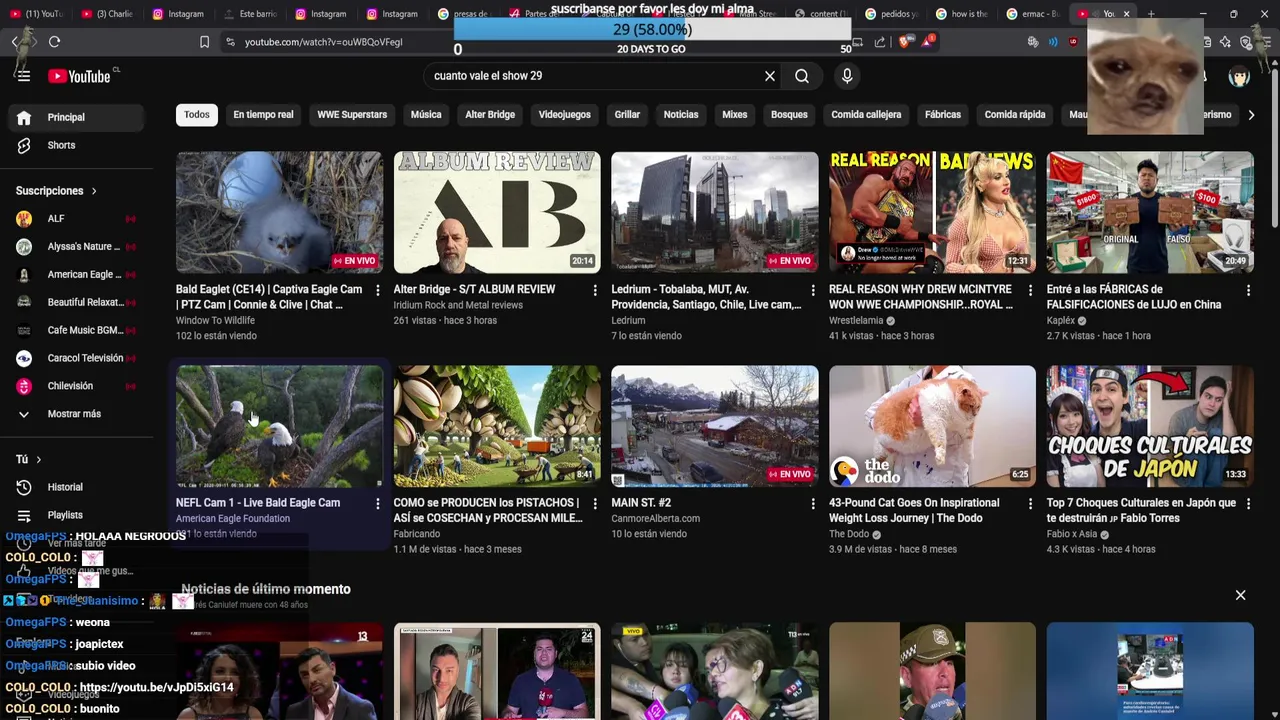
Task: Clear search text with the X icon
Action: pyautogui.click(x=770, y=76)
